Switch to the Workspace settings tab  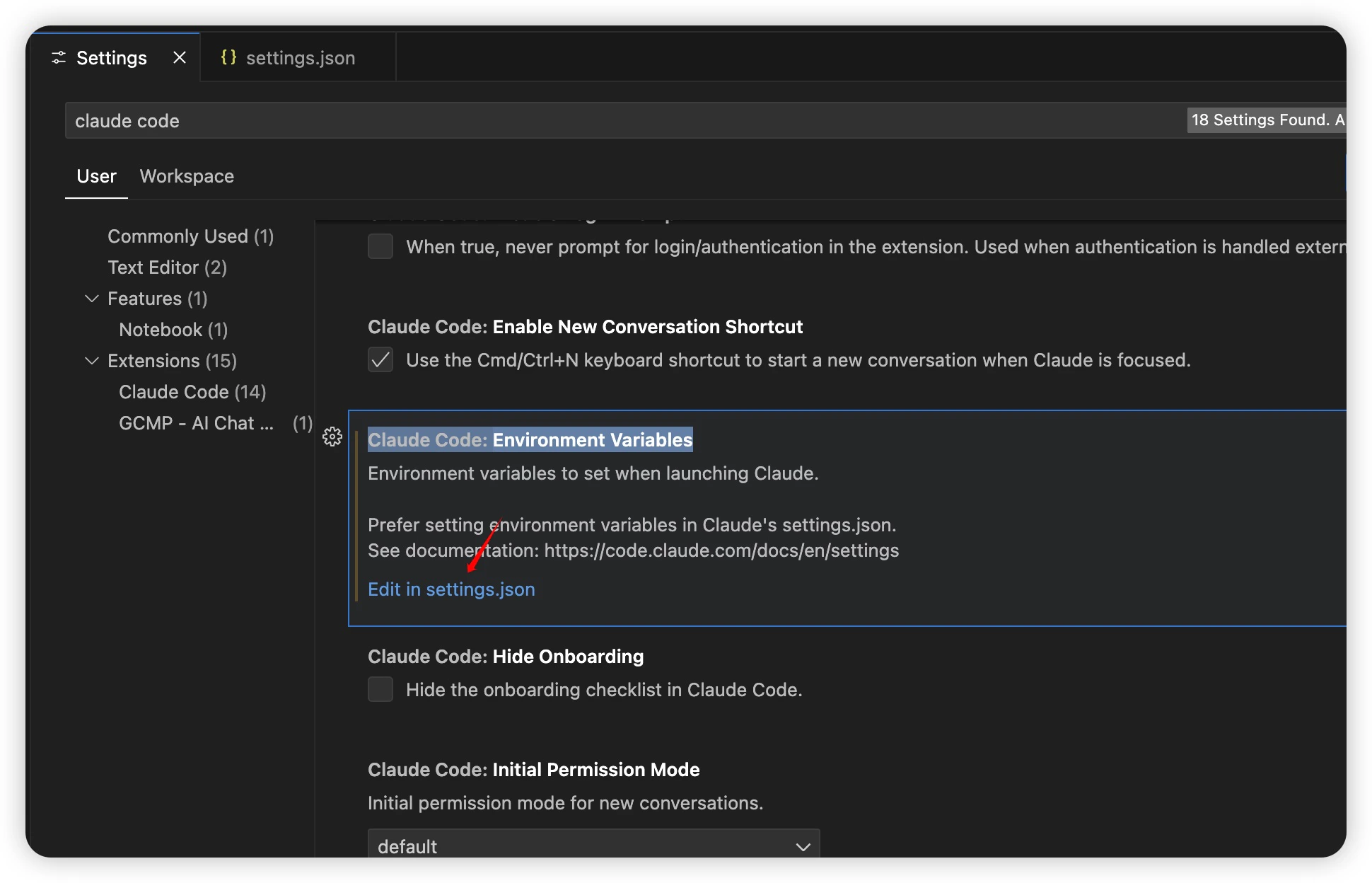(x=187, y=176)
